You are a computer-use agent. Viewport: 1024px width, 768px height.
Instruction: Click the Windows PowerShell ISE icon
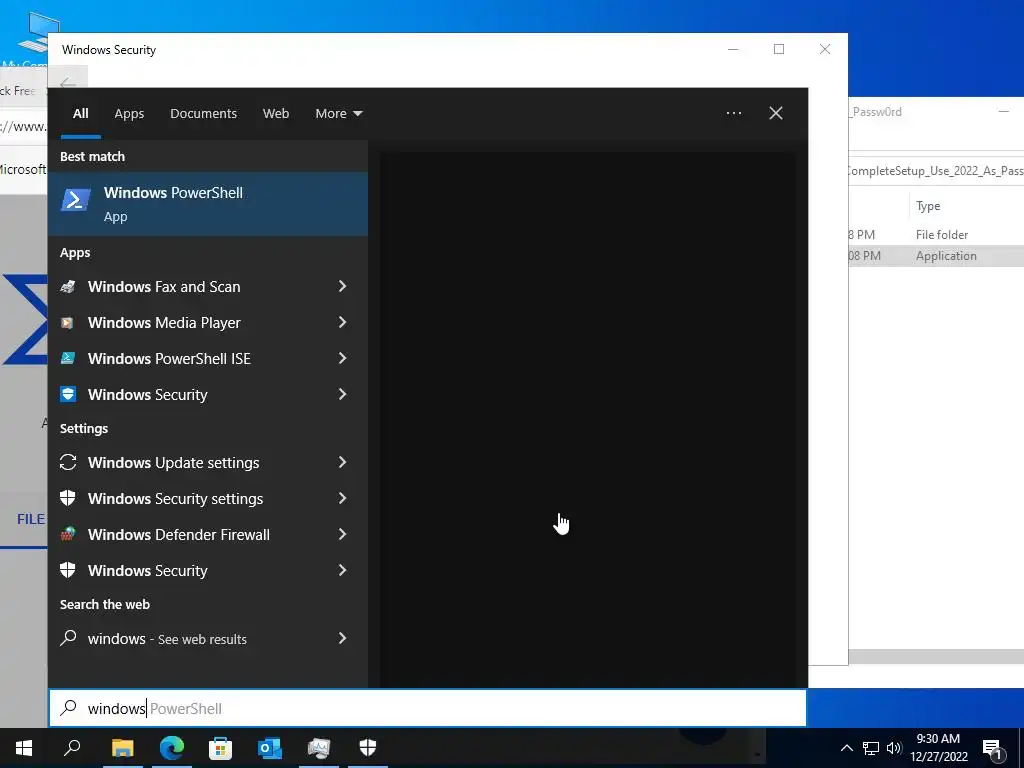click(x=68, y=359)
